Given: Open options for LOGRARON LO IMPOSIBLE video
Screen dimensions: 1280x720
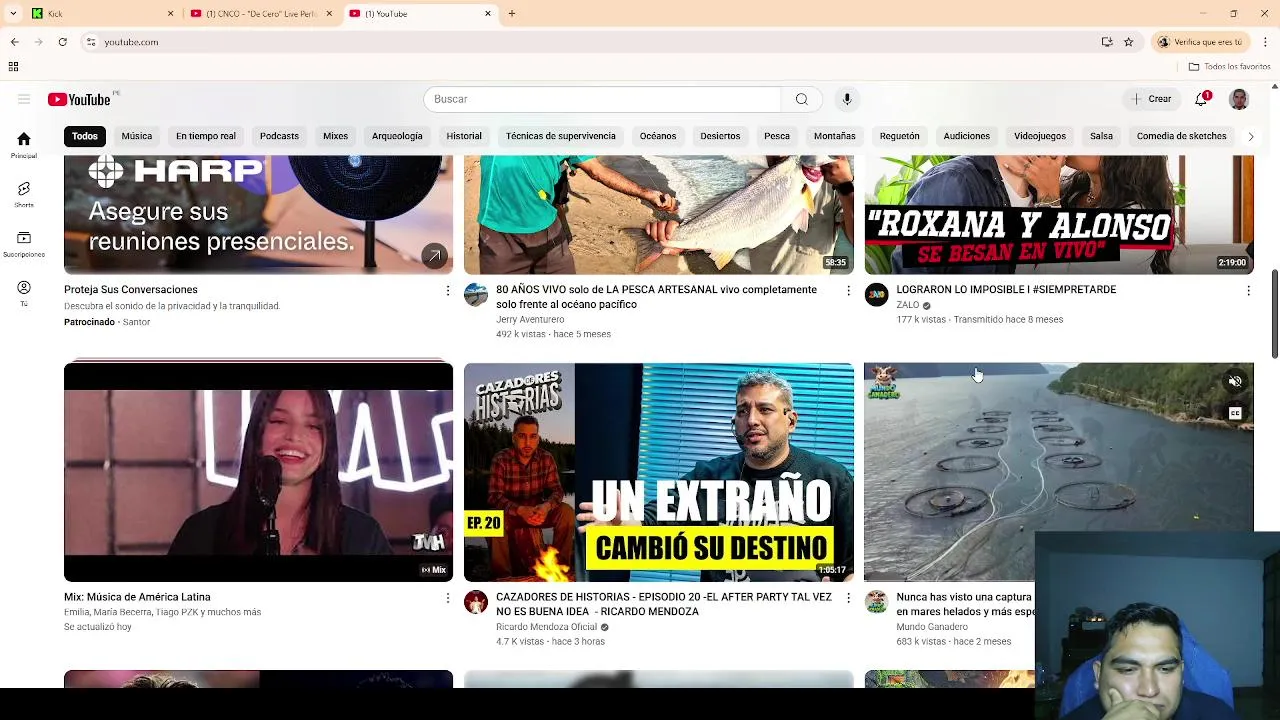Looking at the screenshot, I should tap(1248, 290).
